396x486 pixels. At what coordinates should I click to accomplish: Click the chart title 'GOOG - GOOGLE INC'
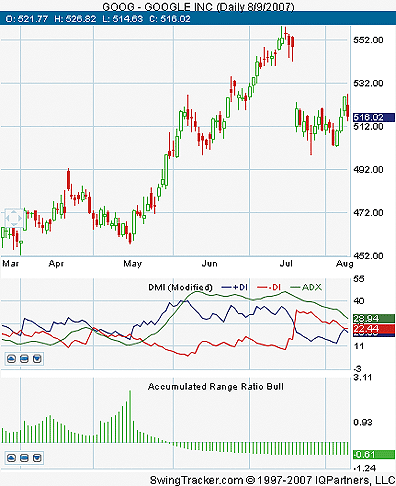pos(159,7)
